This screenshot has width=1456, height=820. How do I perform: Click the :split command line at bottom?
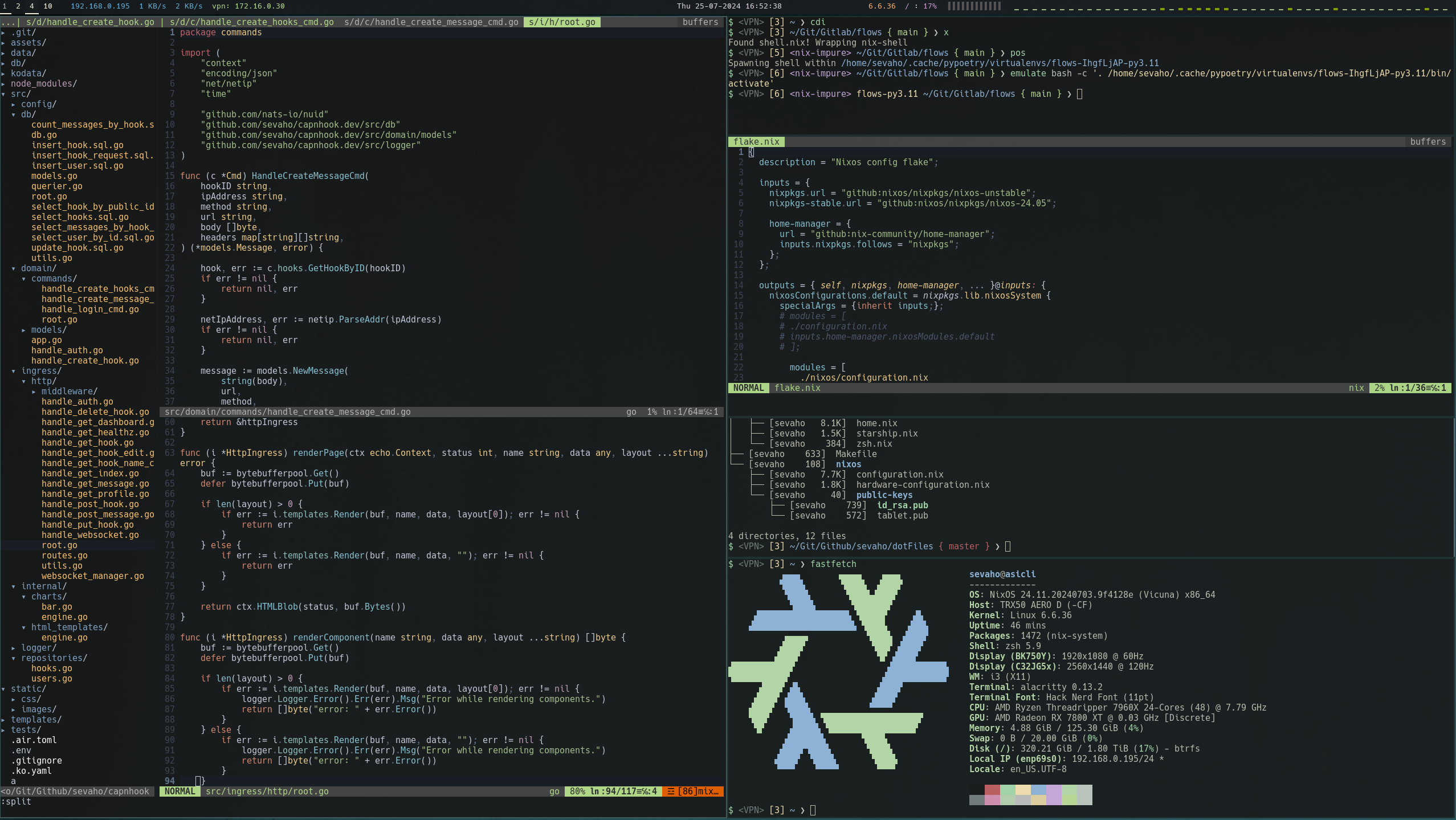point(17,801)
